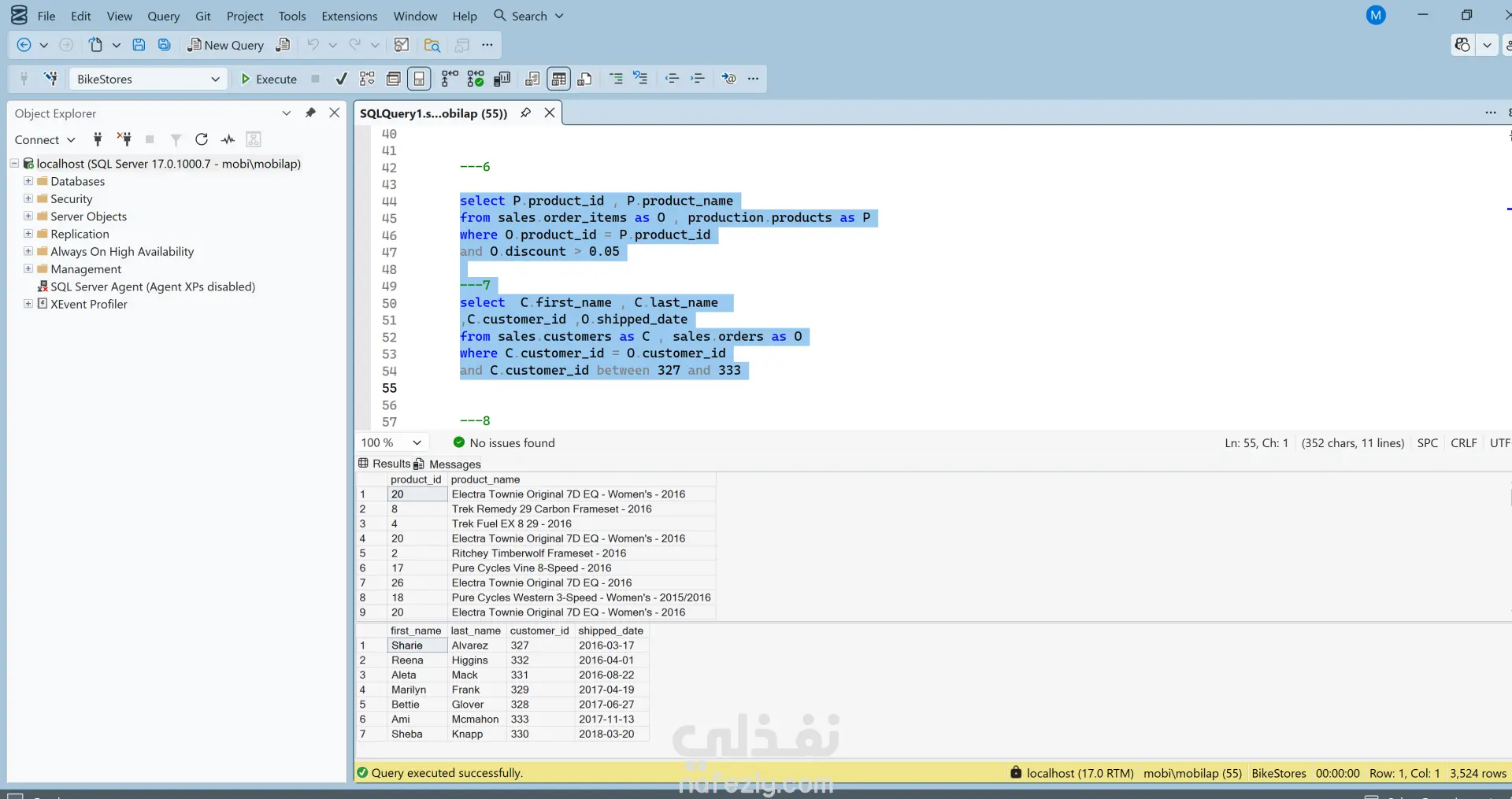Select SQL Server Agent node

[x=153, y=287]
